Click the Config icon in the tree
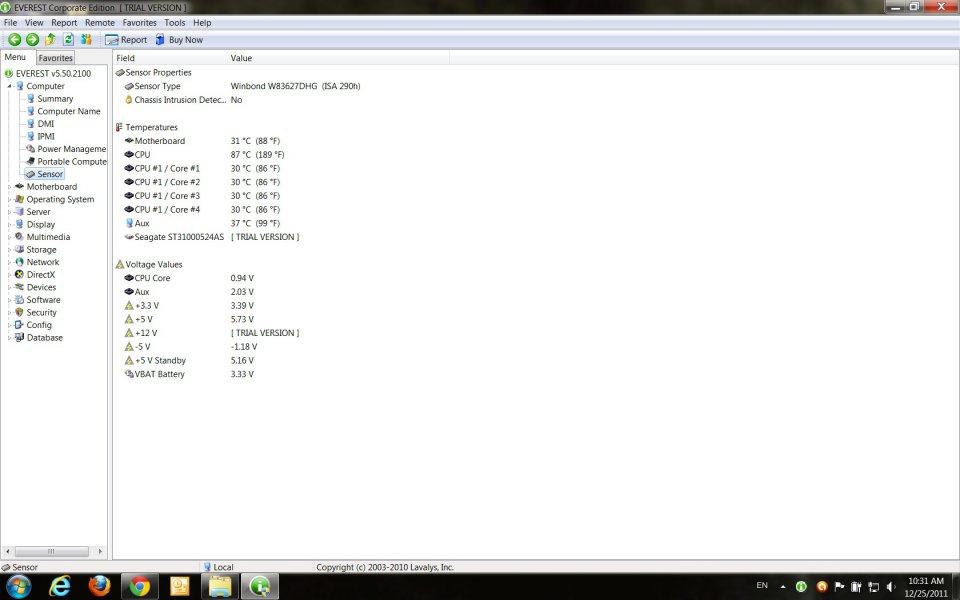960x600 pixels. point(19,325)
